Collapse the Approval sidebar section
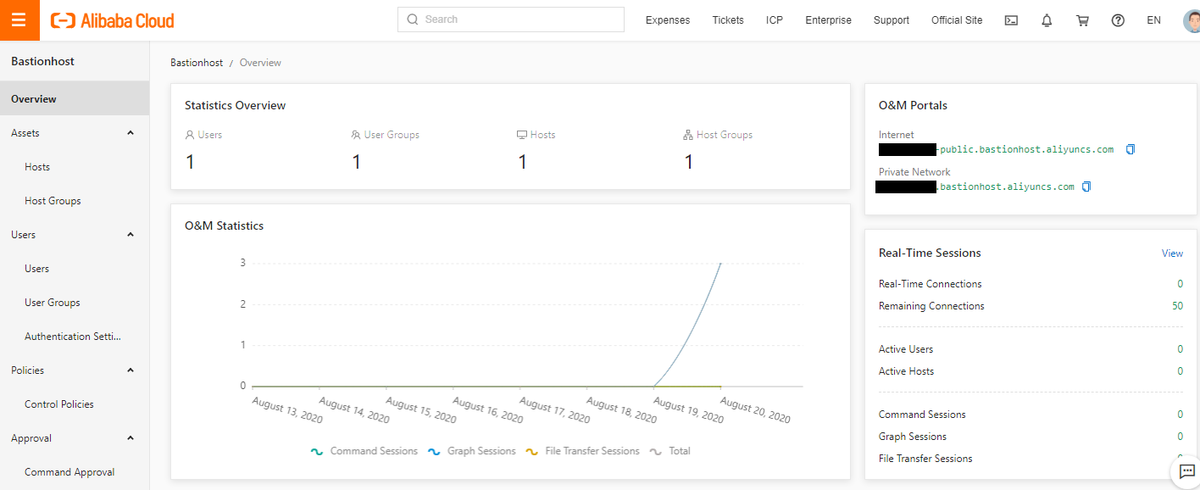1200x490 pixels. click(130, 438)
